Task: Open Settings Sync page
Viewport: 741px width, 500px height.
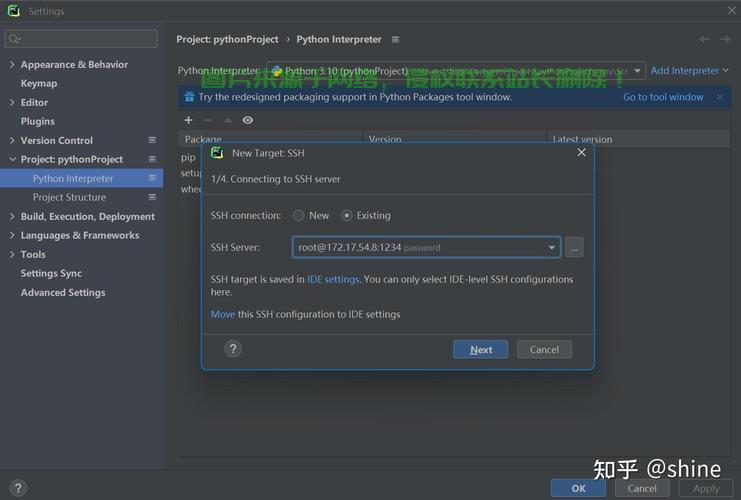Action: (51, 273)
